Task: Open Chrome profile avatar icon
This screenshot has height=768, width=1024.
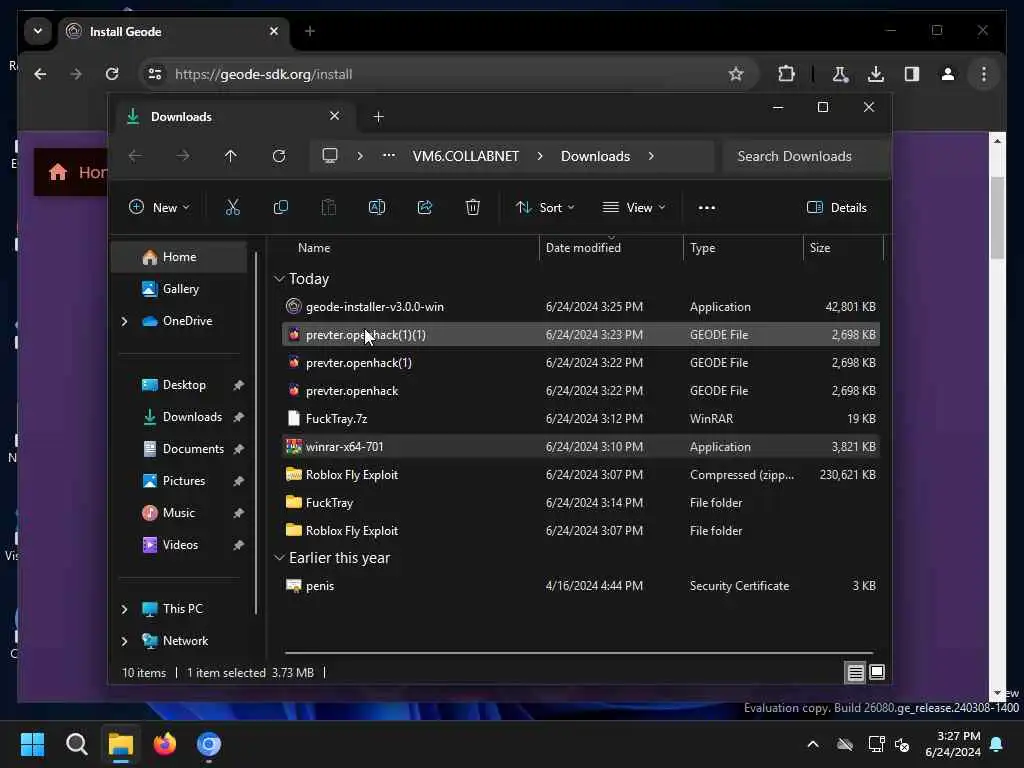Action: pos(948,74)
